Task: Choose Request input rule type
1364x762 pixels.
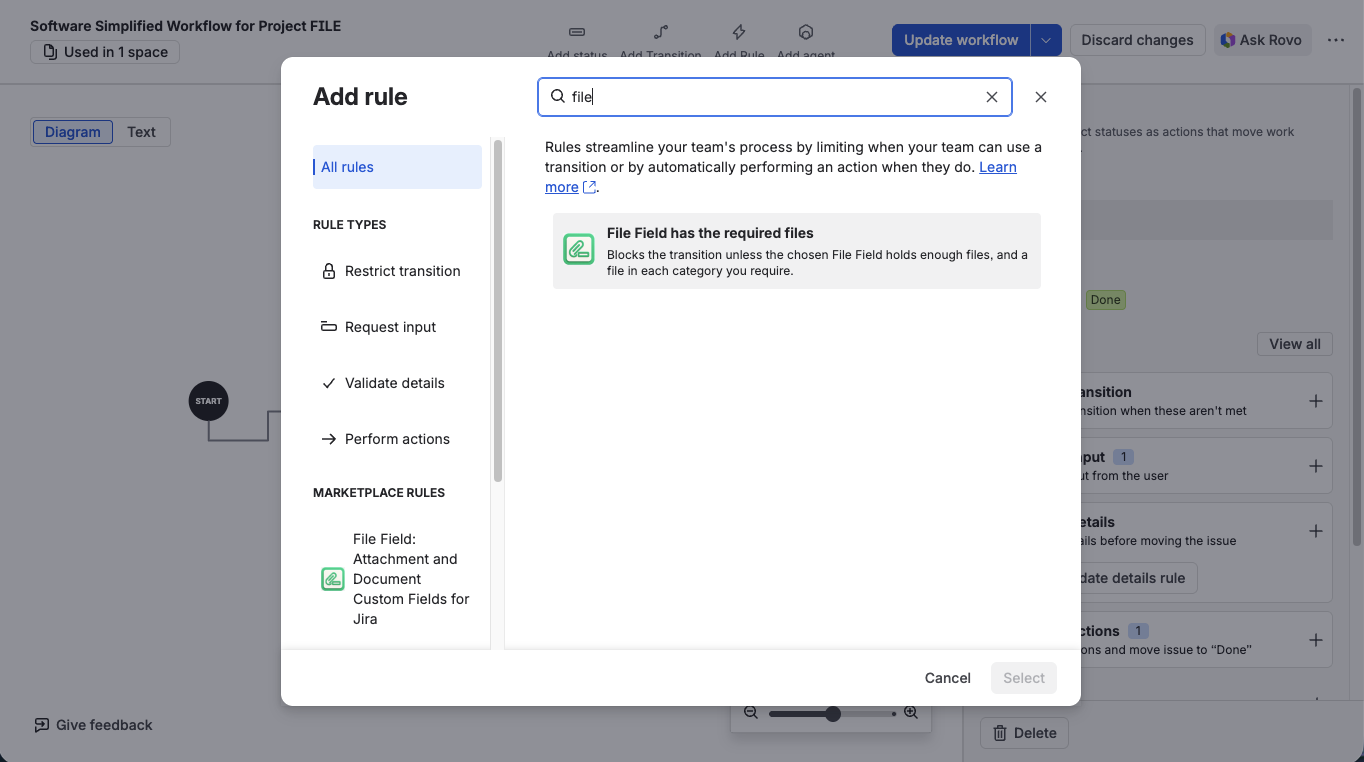Action: coord(397,327)
